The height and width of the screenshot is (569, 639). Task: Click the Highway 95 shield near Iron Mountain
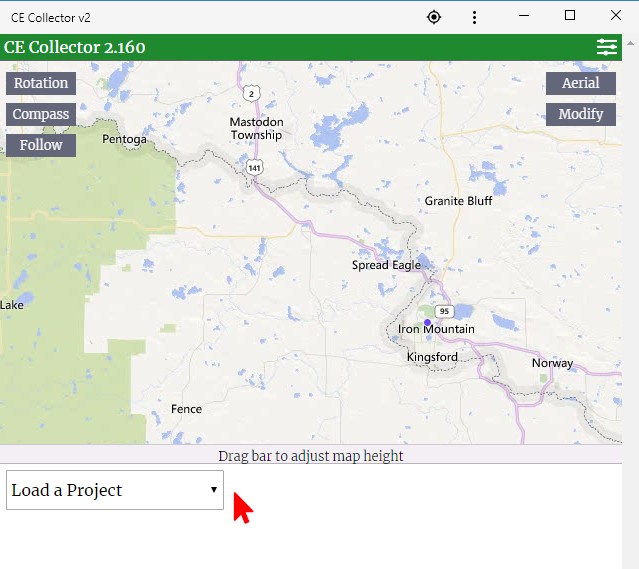tap(444, 310)
